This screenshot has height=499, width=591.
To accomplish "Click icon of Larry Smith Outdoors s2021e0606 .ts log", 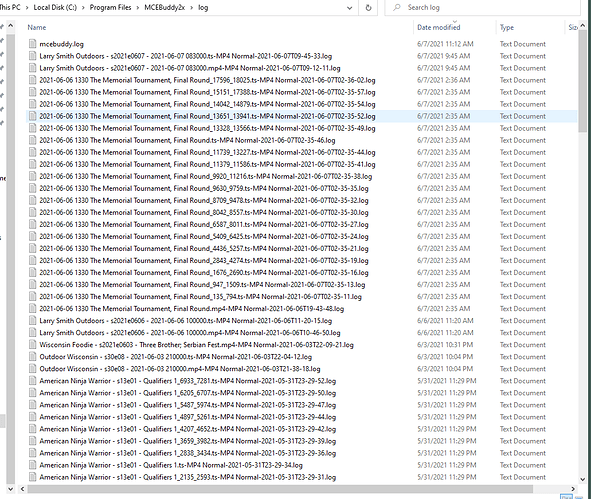I will coord(33,321).
